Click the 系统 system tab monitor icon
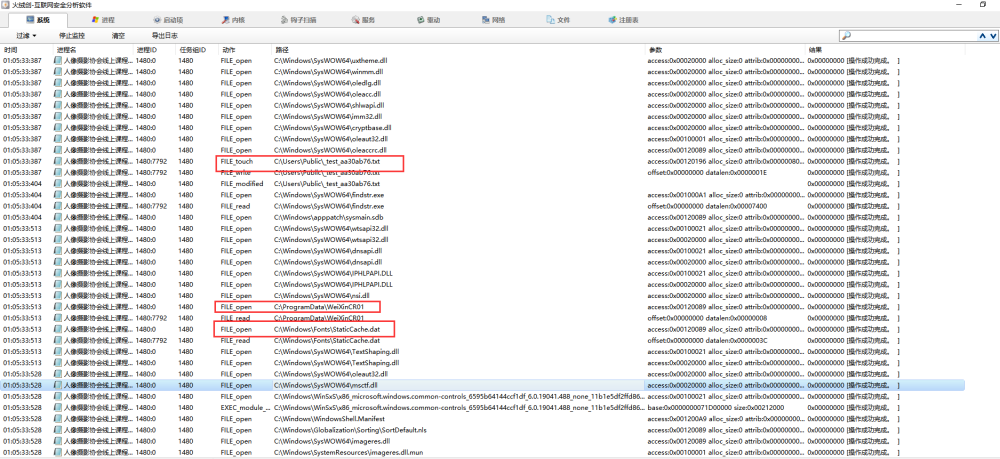 tap(30, 20)
